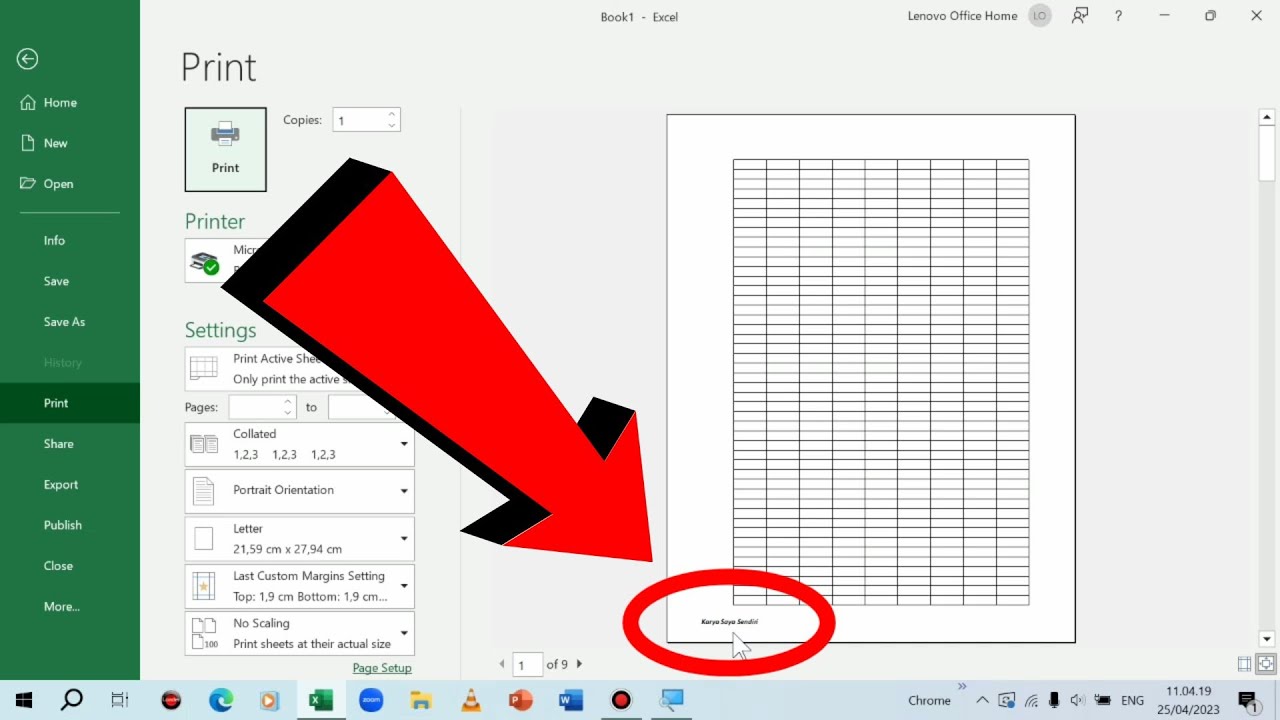
Task: Open Word from taskbar
Action: coord(571,700)
